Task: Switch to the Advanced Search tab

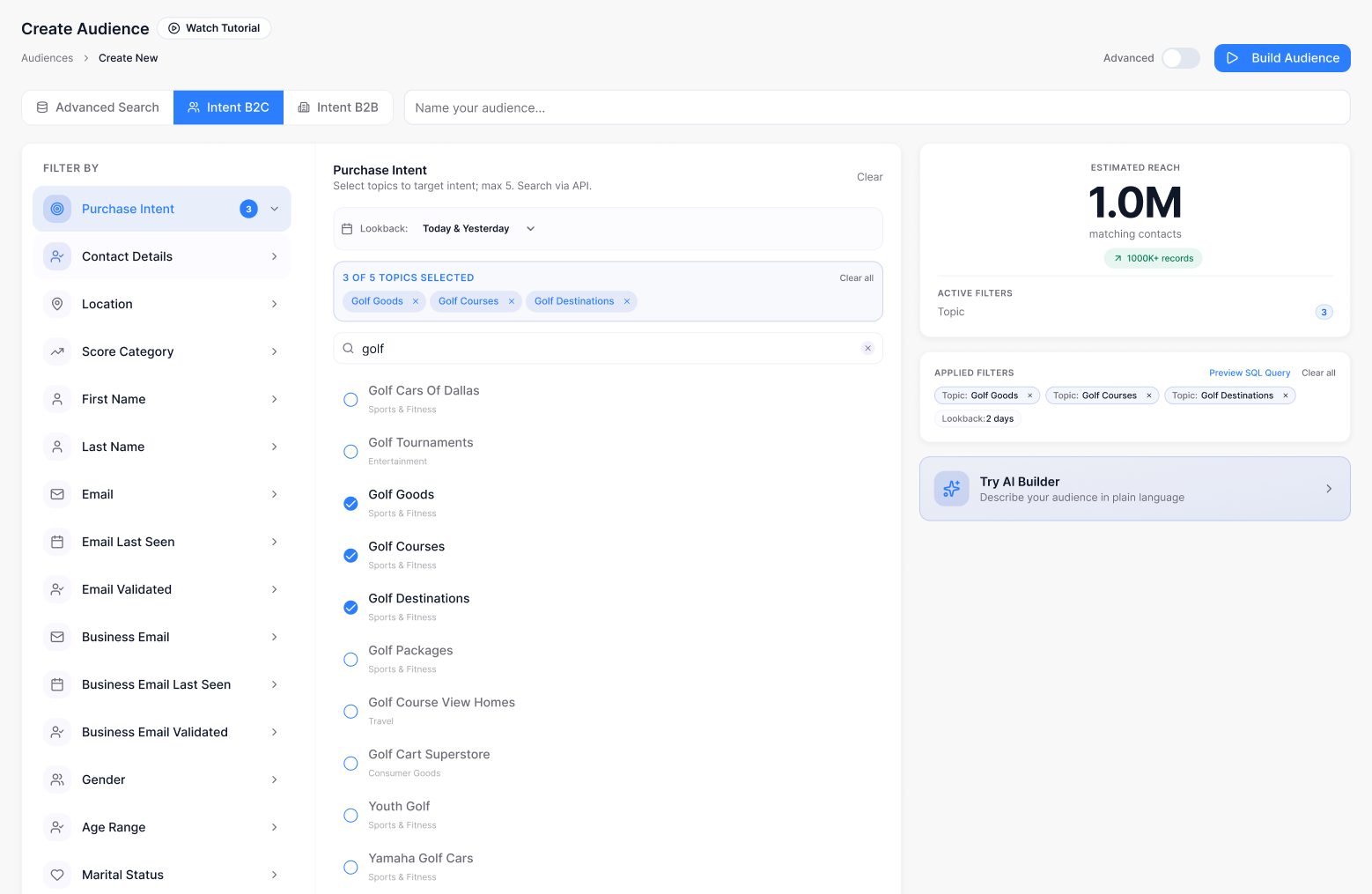Action: click(x=98, y=107)
